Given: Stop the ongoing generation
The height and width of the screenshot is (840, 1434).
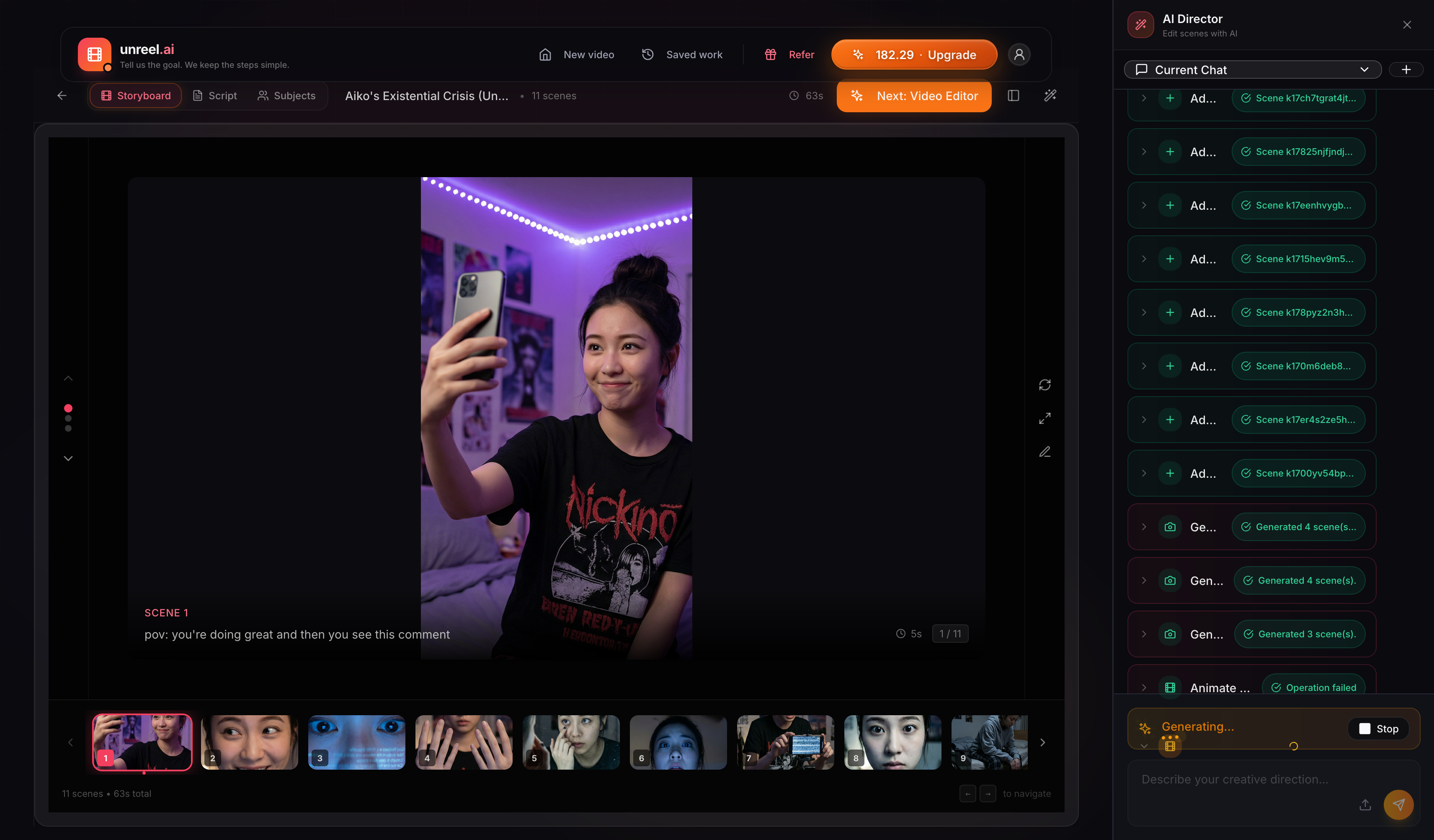Looking at the screenshot, I should [1378, 729].
